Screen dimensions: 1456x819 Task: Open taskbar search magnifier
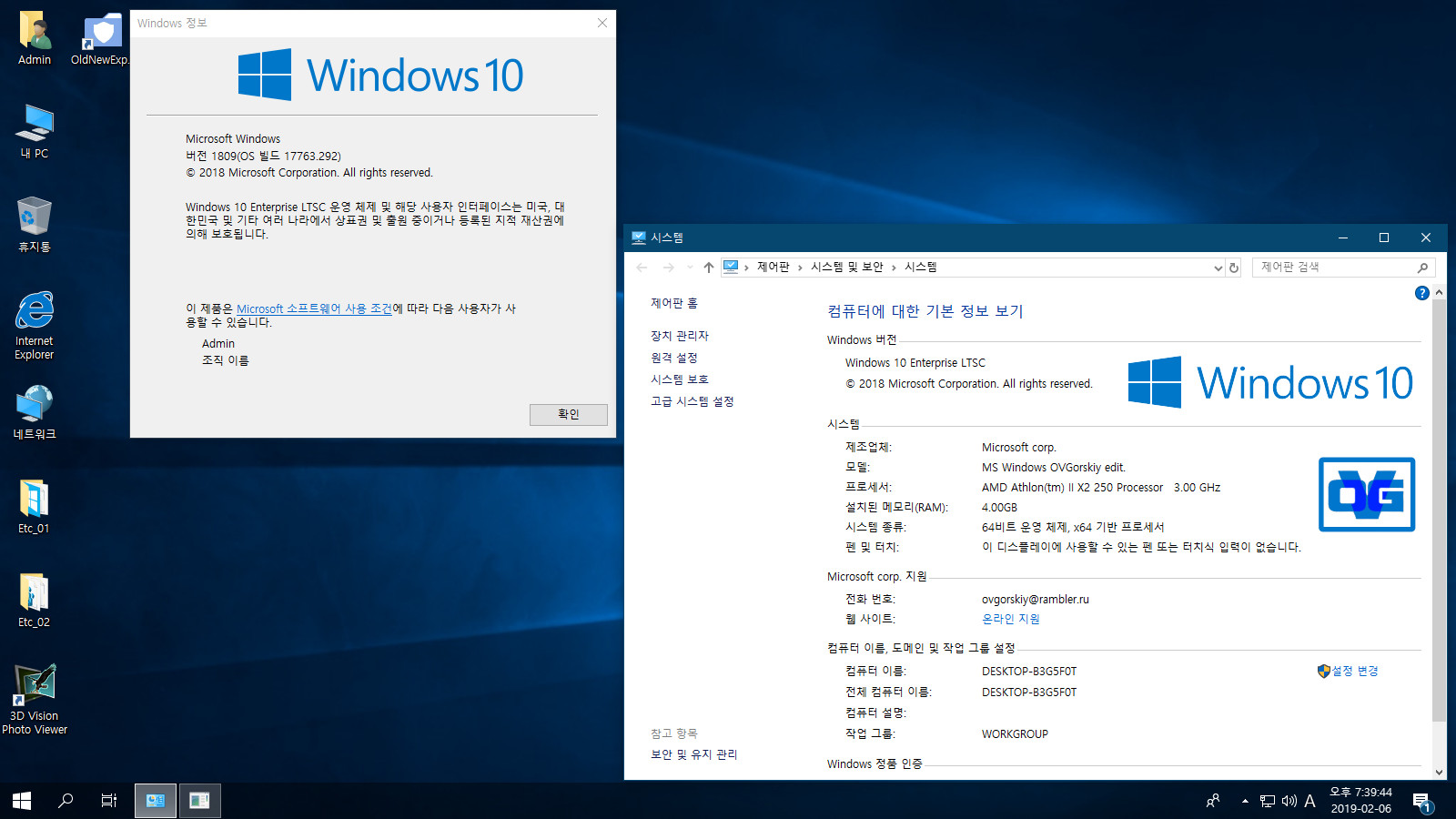[66, 801]
